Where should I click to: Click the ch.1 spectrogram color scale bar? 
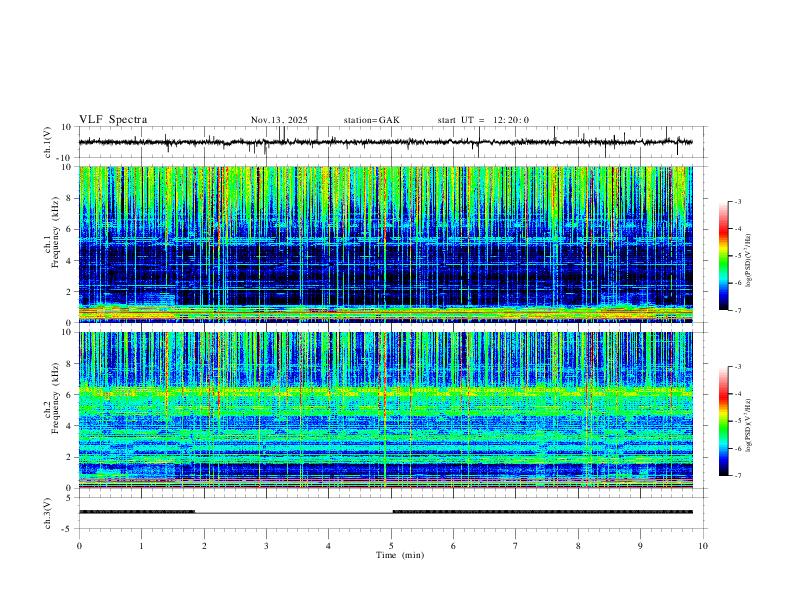pos(723,256)
